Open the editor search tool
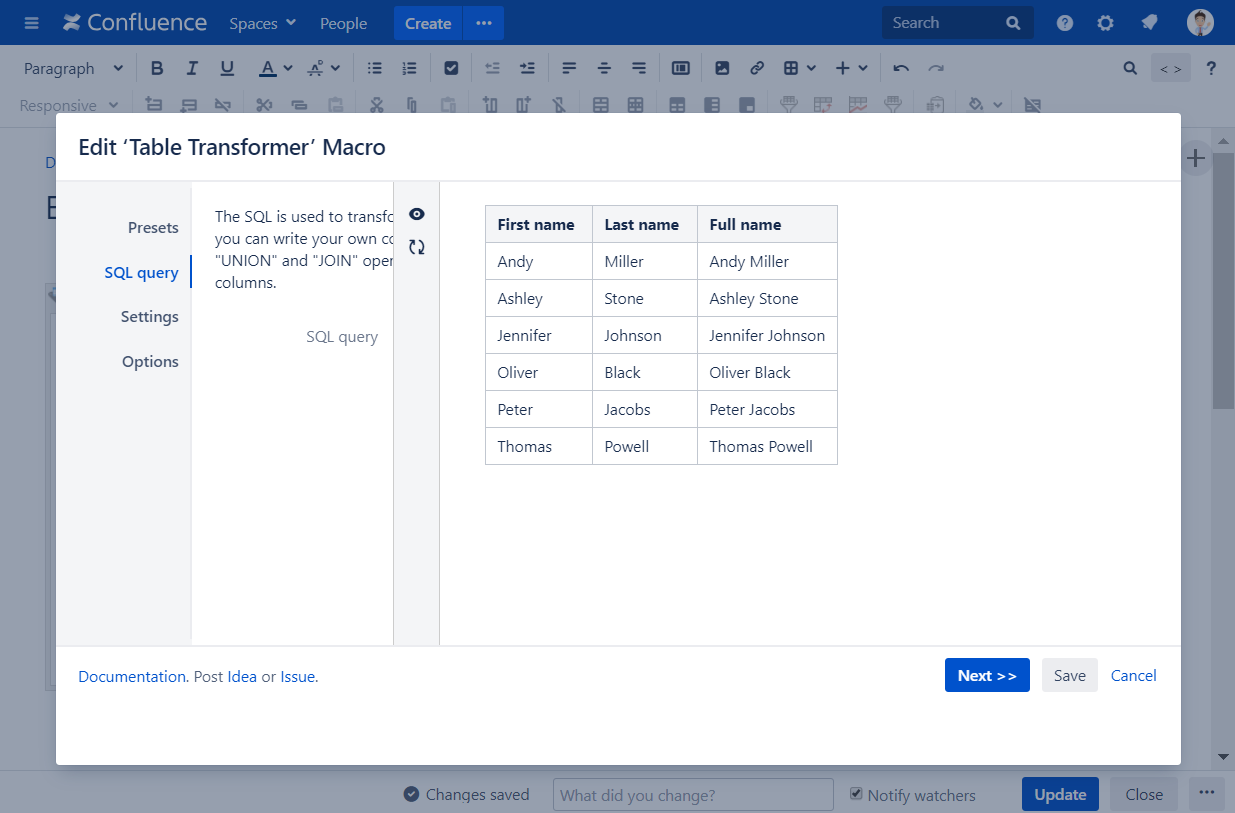This screenshot has height=813, width=1235. [1130, 68]
